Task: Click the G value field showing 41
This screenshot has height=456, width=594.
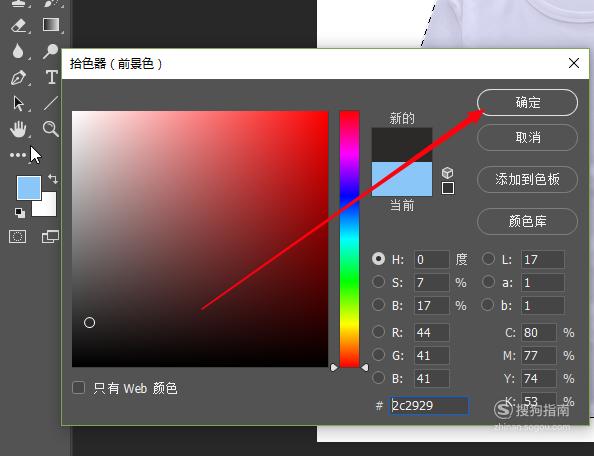Action: pyautogui.click(x=432, y=355)
